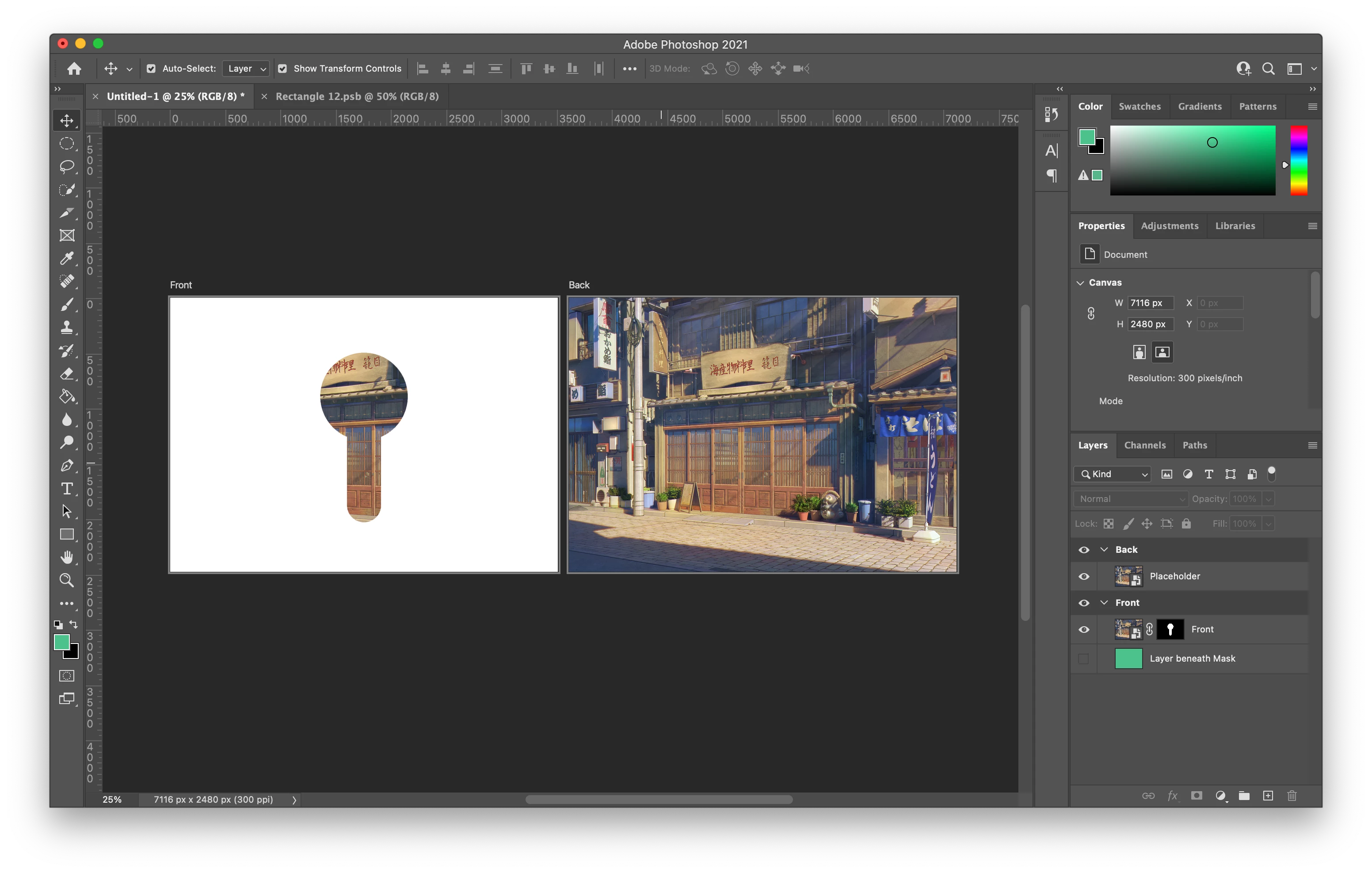The width and height of the screenshot is (1372, 873).
Task: Open the Rectangle 12.psb document tab
Action: (357, 96)
